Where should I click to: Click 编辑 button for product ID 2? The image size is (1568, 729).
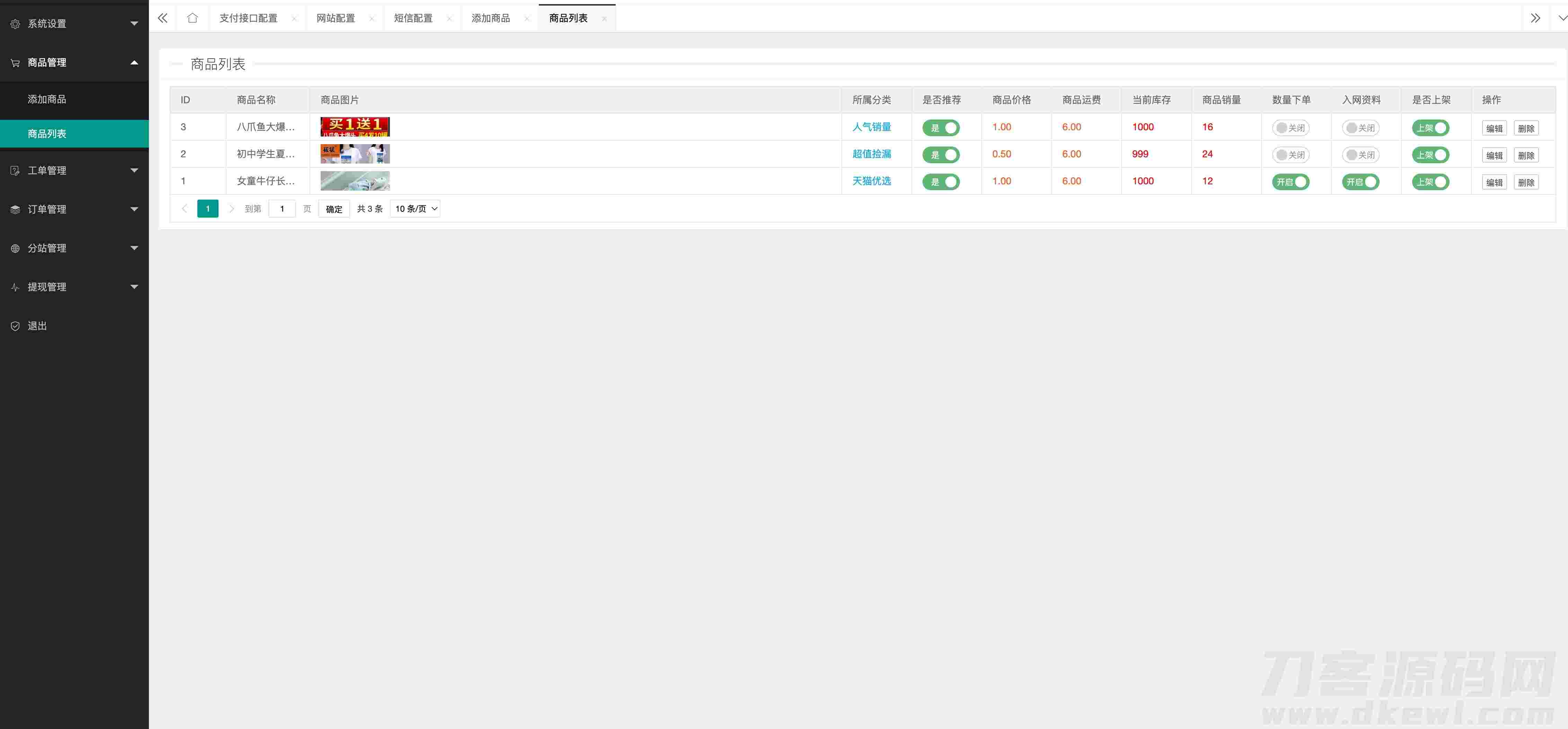click(1494, 155)
